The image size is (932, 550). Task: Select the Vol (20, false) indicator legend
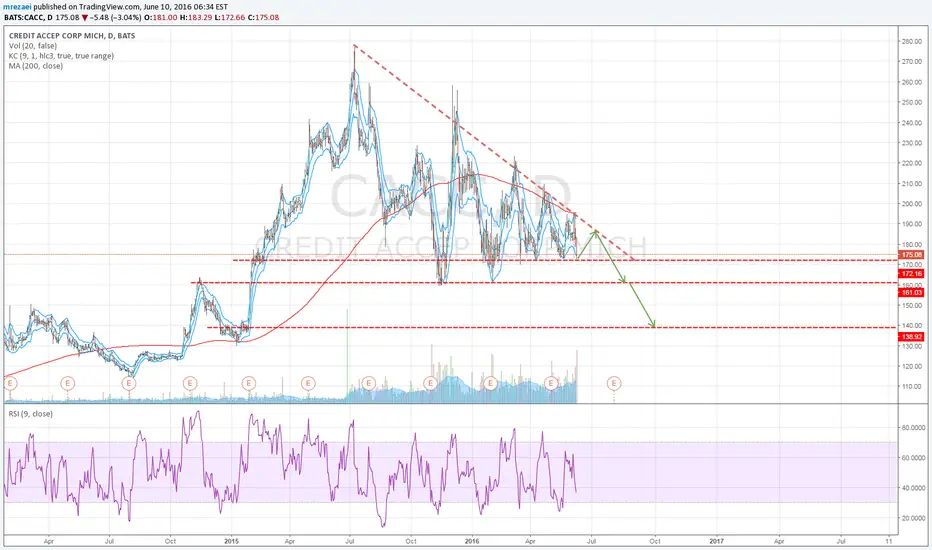point(33,46)
